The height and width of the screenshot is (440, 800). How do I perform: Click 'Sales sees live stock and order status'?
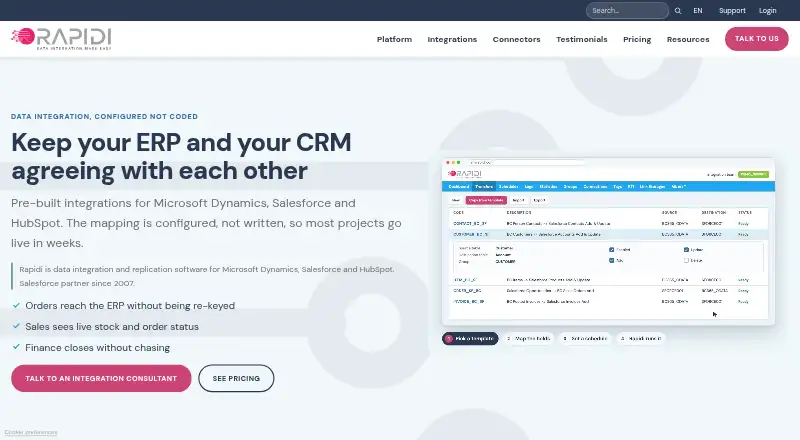(112, 327)
